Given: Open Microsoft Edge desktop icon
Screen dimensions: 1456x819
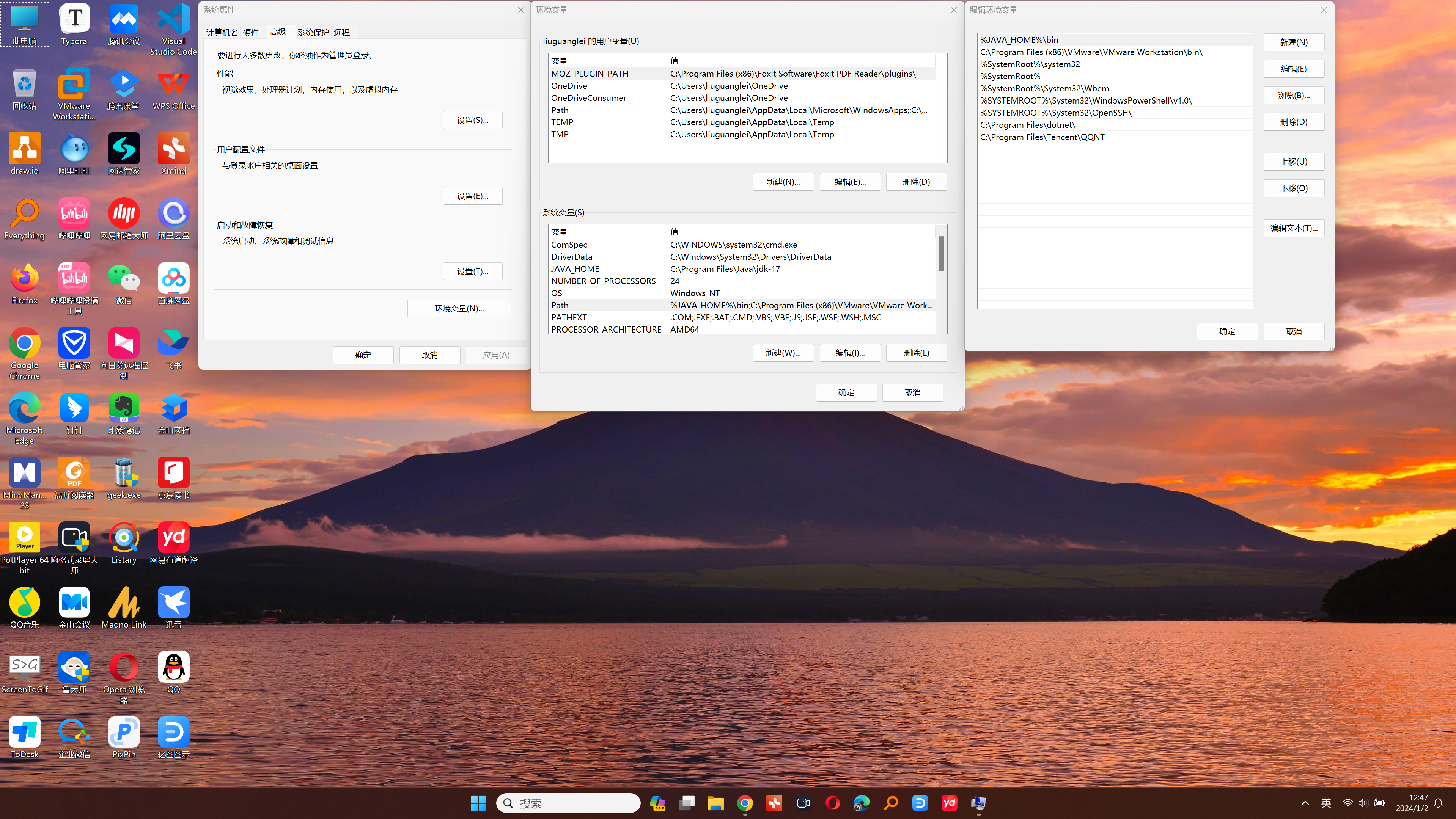Looking at the screenshot, I should coord(24,419).
